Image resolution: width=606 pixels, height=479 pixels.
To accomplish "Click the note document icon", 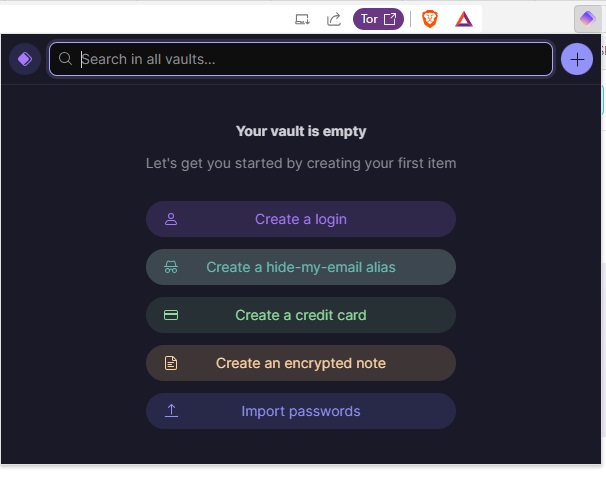I will 171,363.
